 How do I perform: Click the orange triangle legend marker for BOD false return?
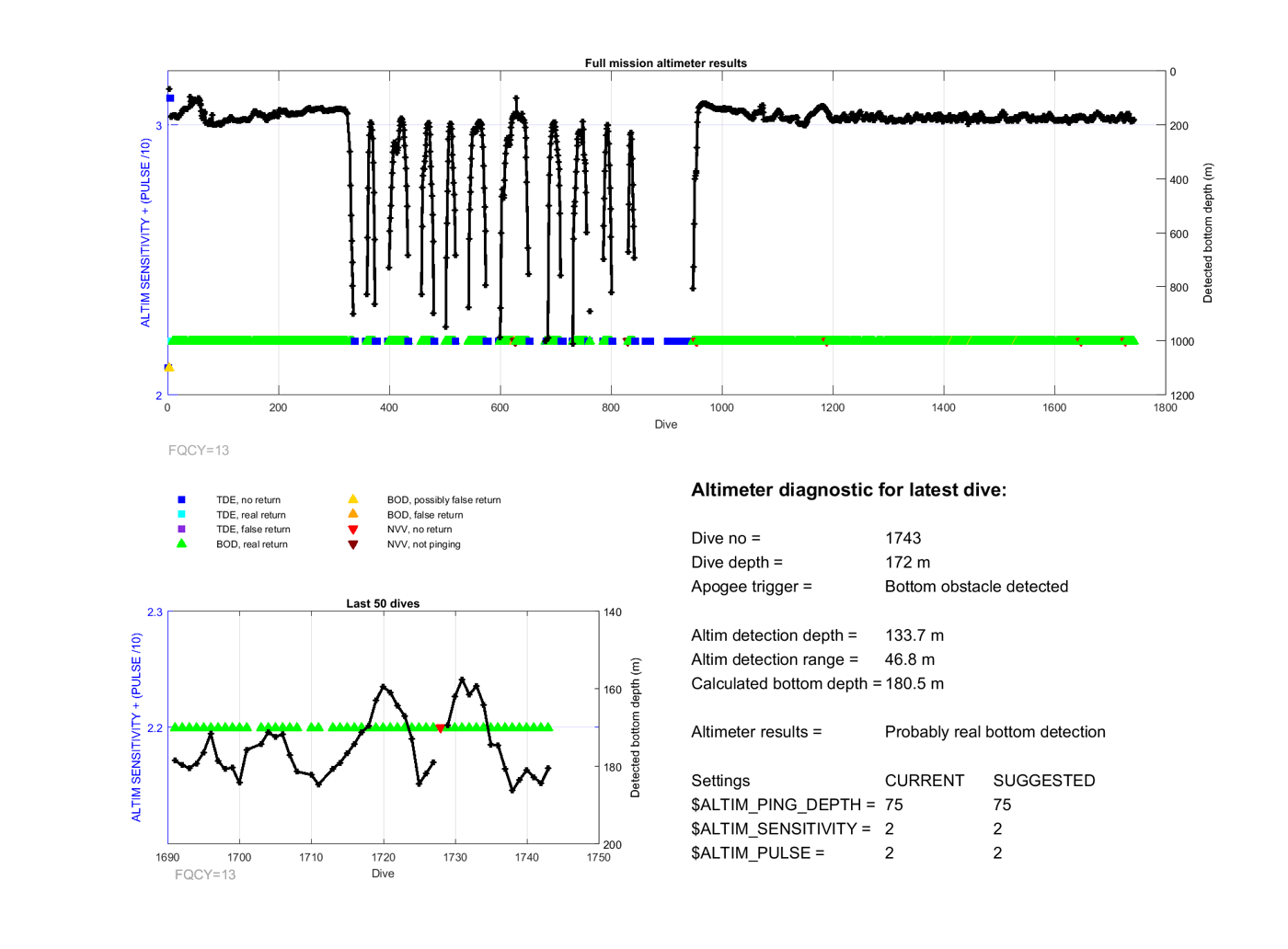tap(352, 514)
